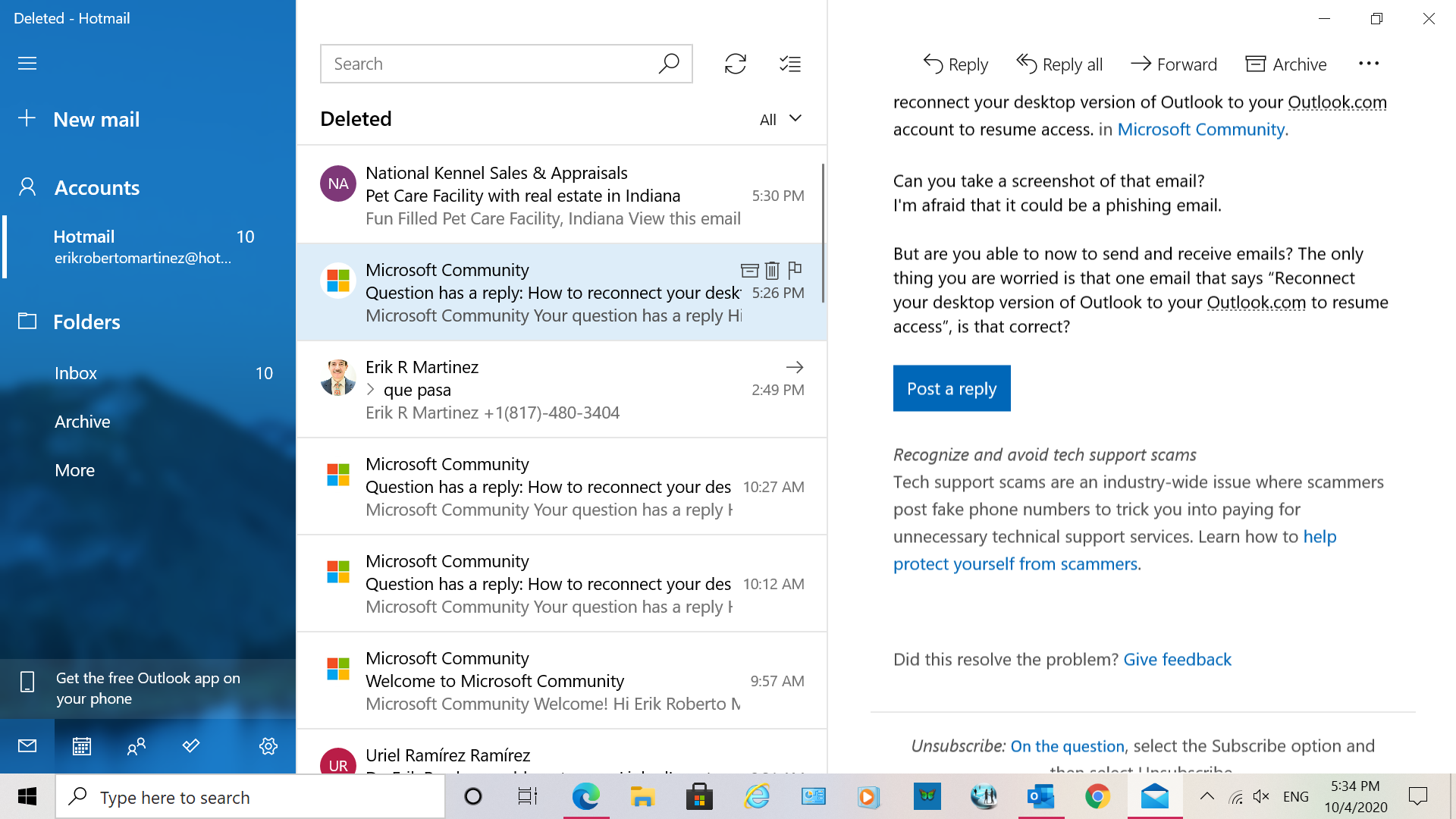Click Reply all
Image resolution: width=1456 pixels, height=819 pixels.
point(1059,64)
